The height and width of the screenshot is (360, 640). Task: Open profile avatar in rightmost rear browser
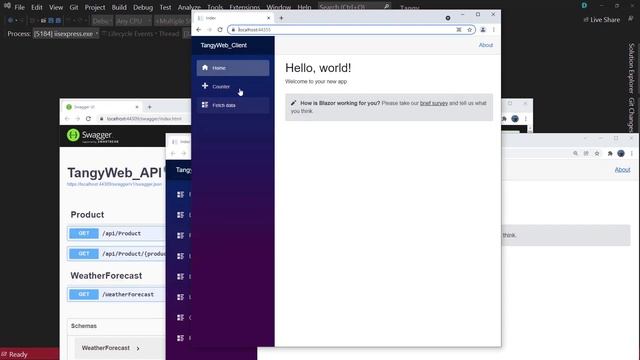(621, 153)
